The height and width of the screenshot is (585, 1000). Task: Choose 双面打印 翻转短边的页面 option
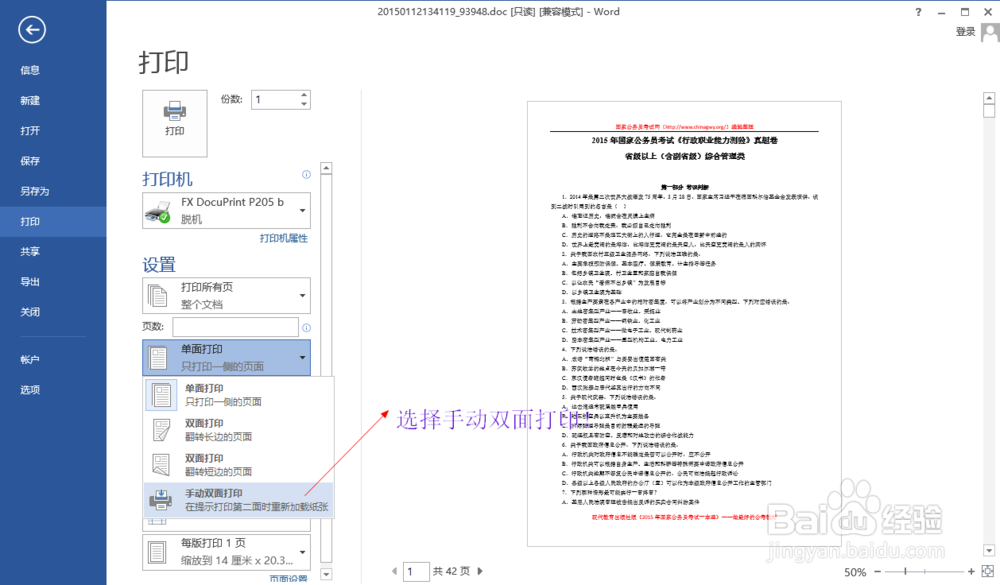pyautogui.click(x=239, y=465)
